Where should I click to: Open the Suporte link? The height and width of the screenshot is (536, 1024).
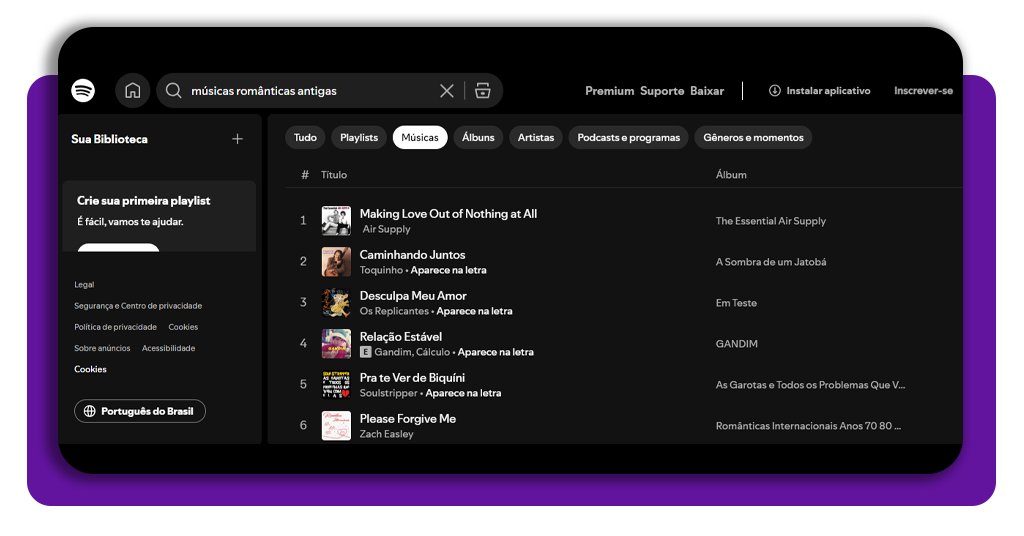coord(662,91)
